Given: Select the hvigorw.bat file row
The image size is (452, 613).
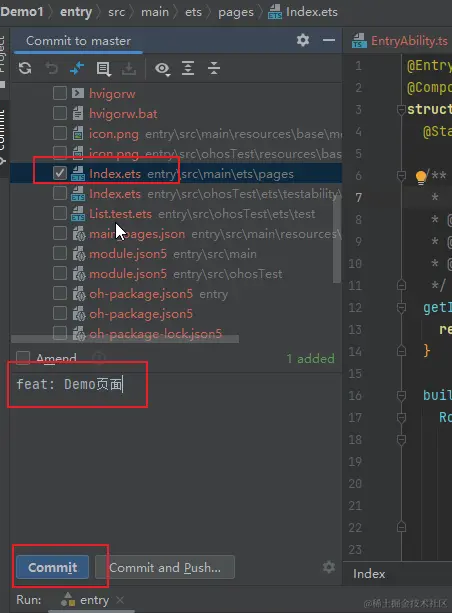Looking at the screenshot, I should coord(176,113).
